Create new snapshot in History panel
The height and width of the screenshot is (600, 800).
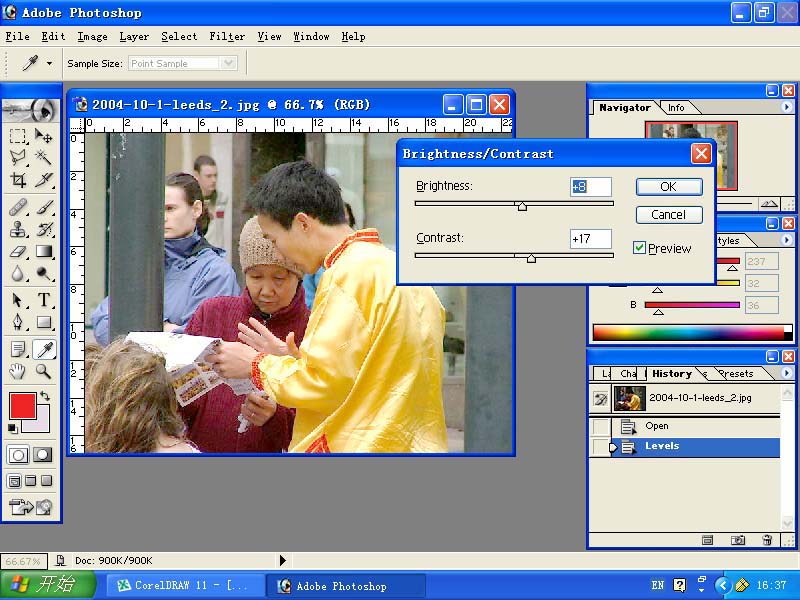(x=738, y=540)
